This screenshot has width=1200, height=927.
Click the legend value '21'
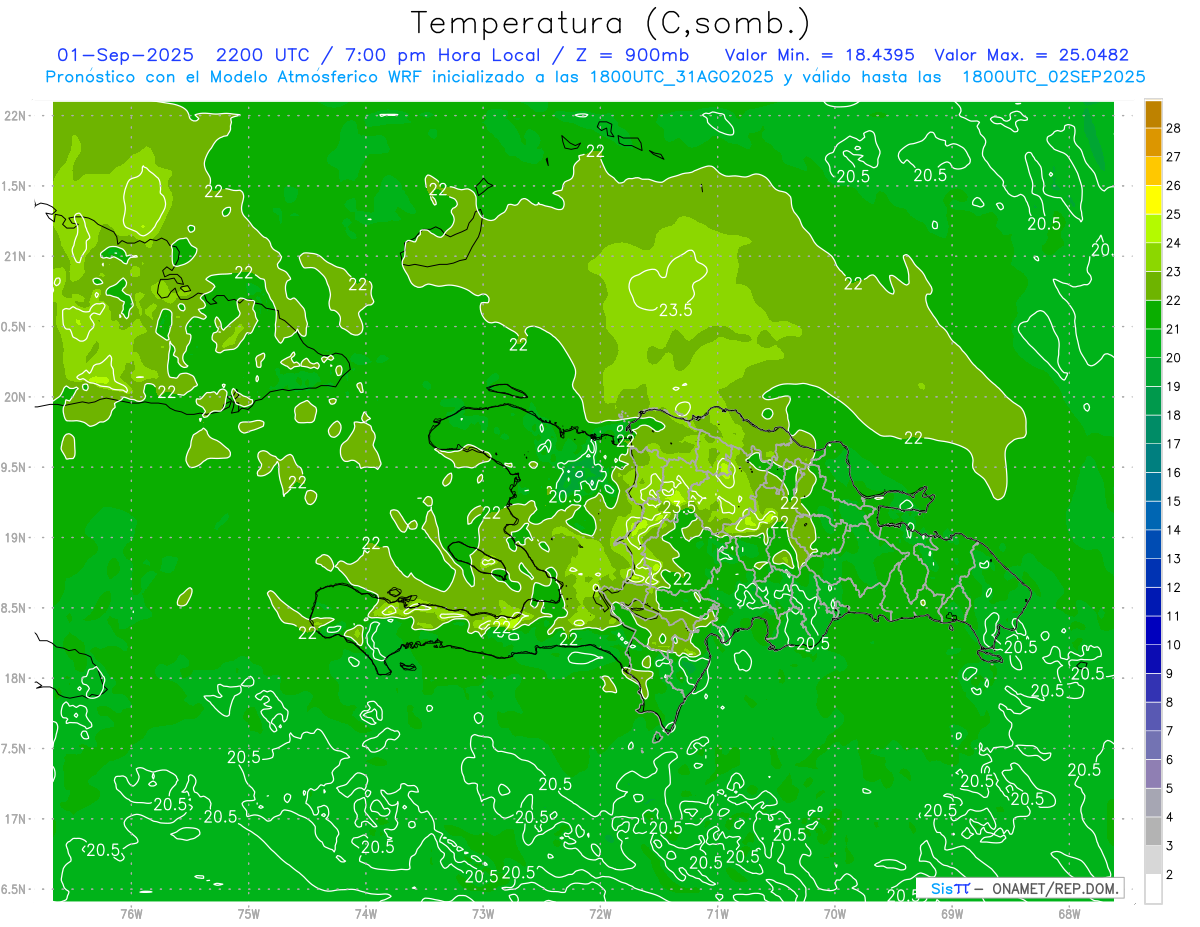point(1174,329)
